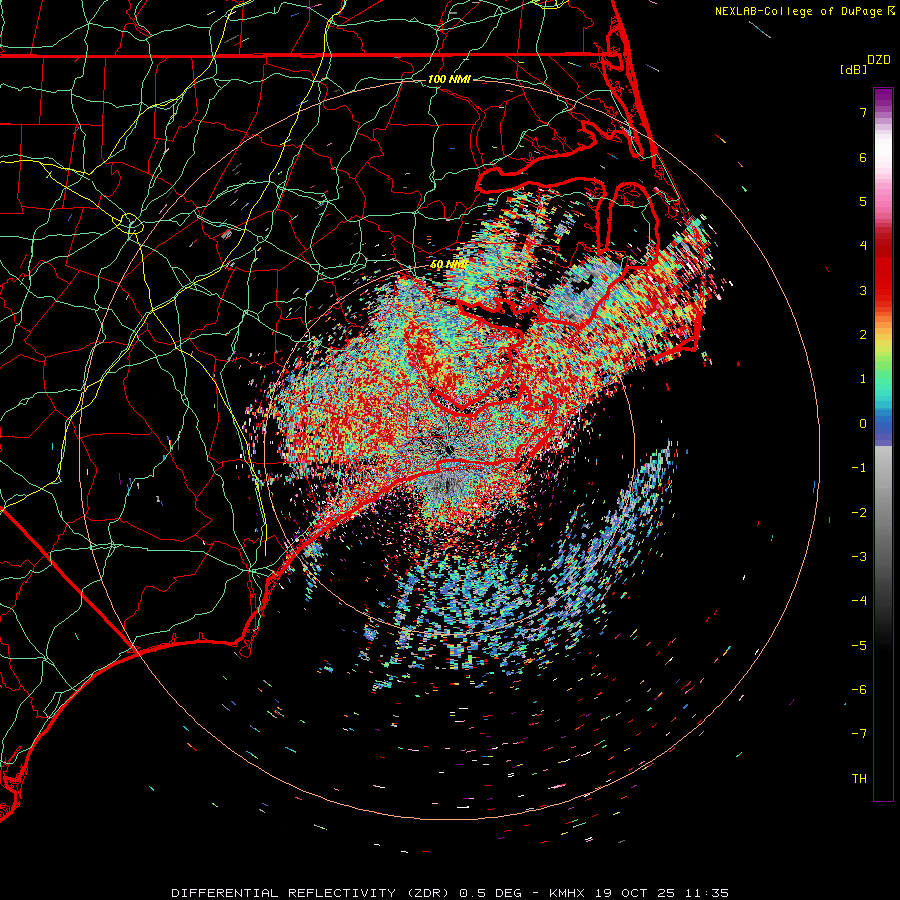Click the red 3 dB band on color scale
This screenshot has width=900, height=900.
[x=883, y=290]
